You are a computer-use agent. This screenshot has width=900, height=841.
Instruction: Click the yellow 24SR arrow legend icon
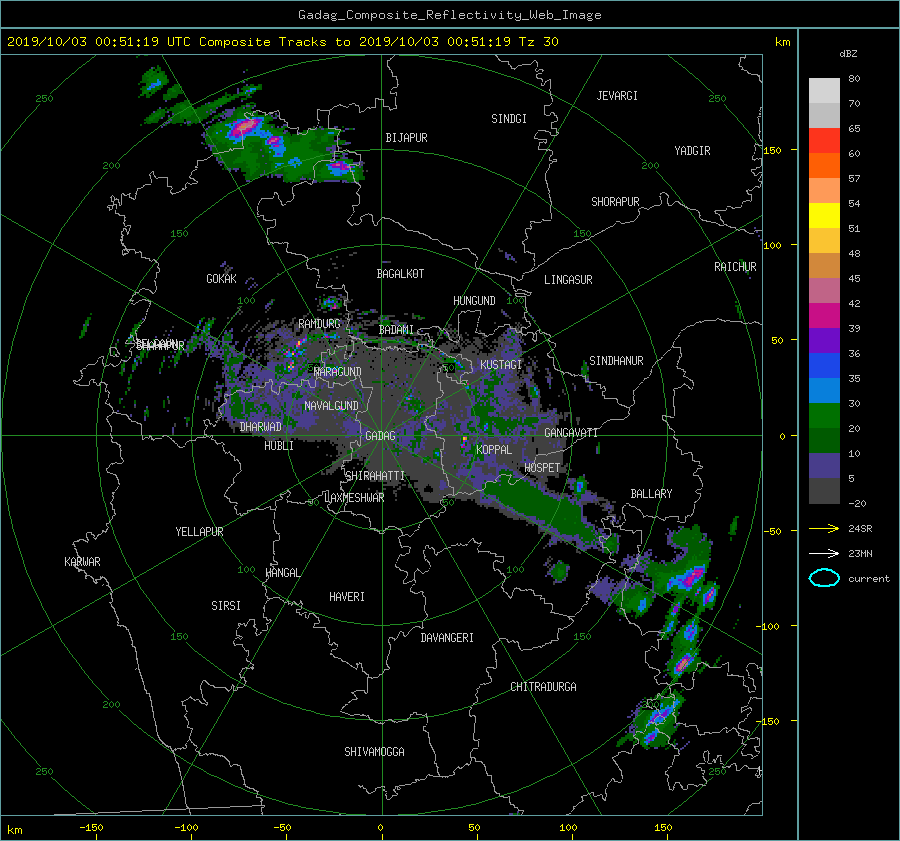point(824,529)
